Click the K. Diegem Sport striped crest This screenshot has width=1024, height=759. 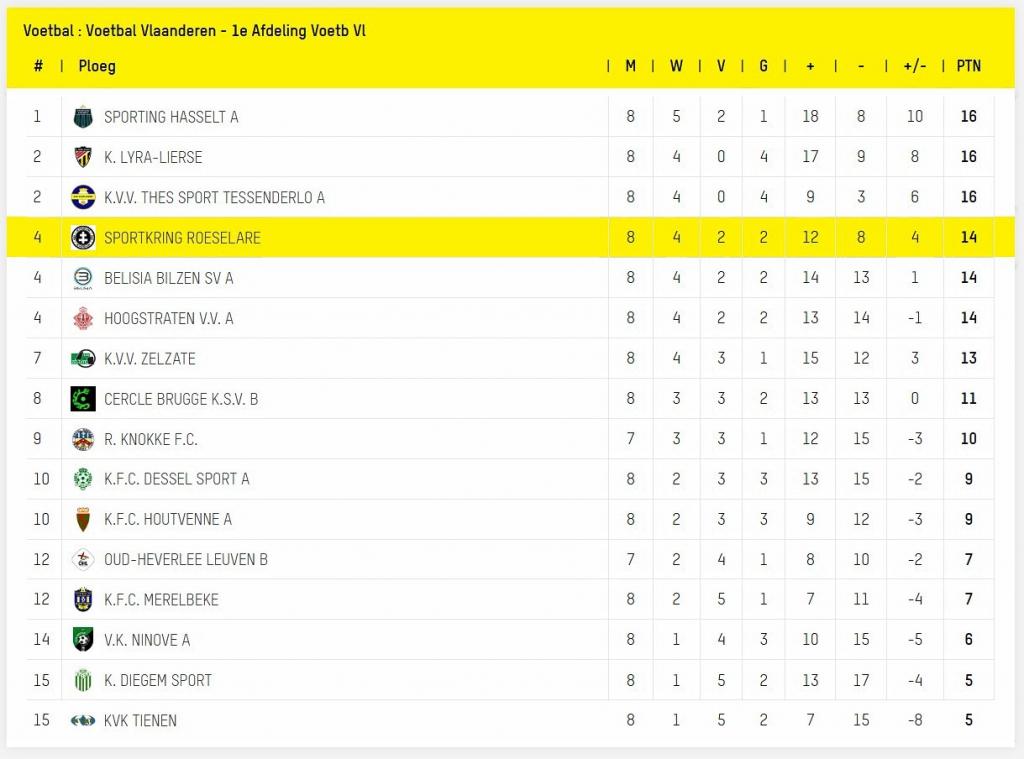point(83,680)
